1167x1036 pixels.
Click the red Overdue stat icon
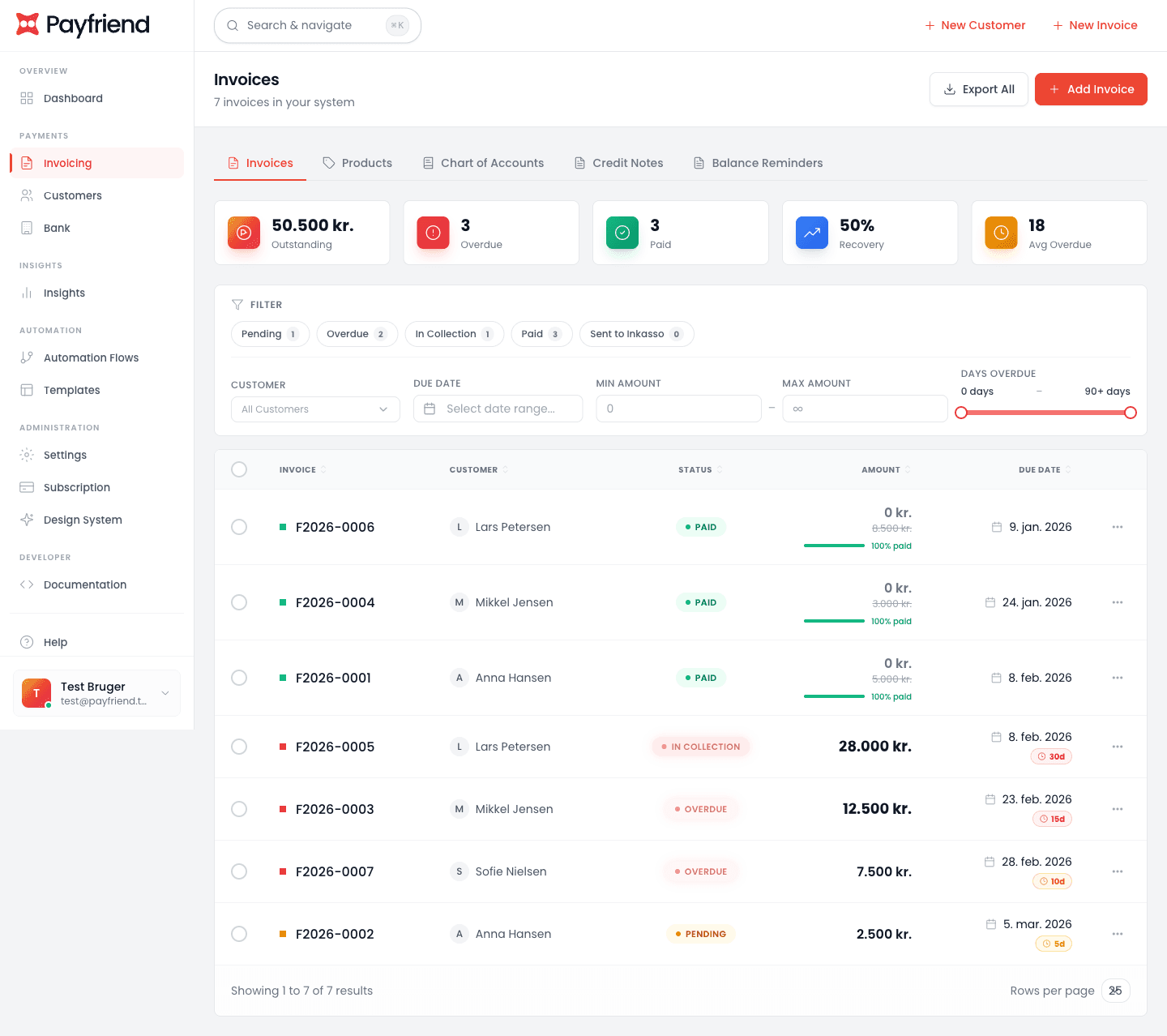tap(433, 233)
